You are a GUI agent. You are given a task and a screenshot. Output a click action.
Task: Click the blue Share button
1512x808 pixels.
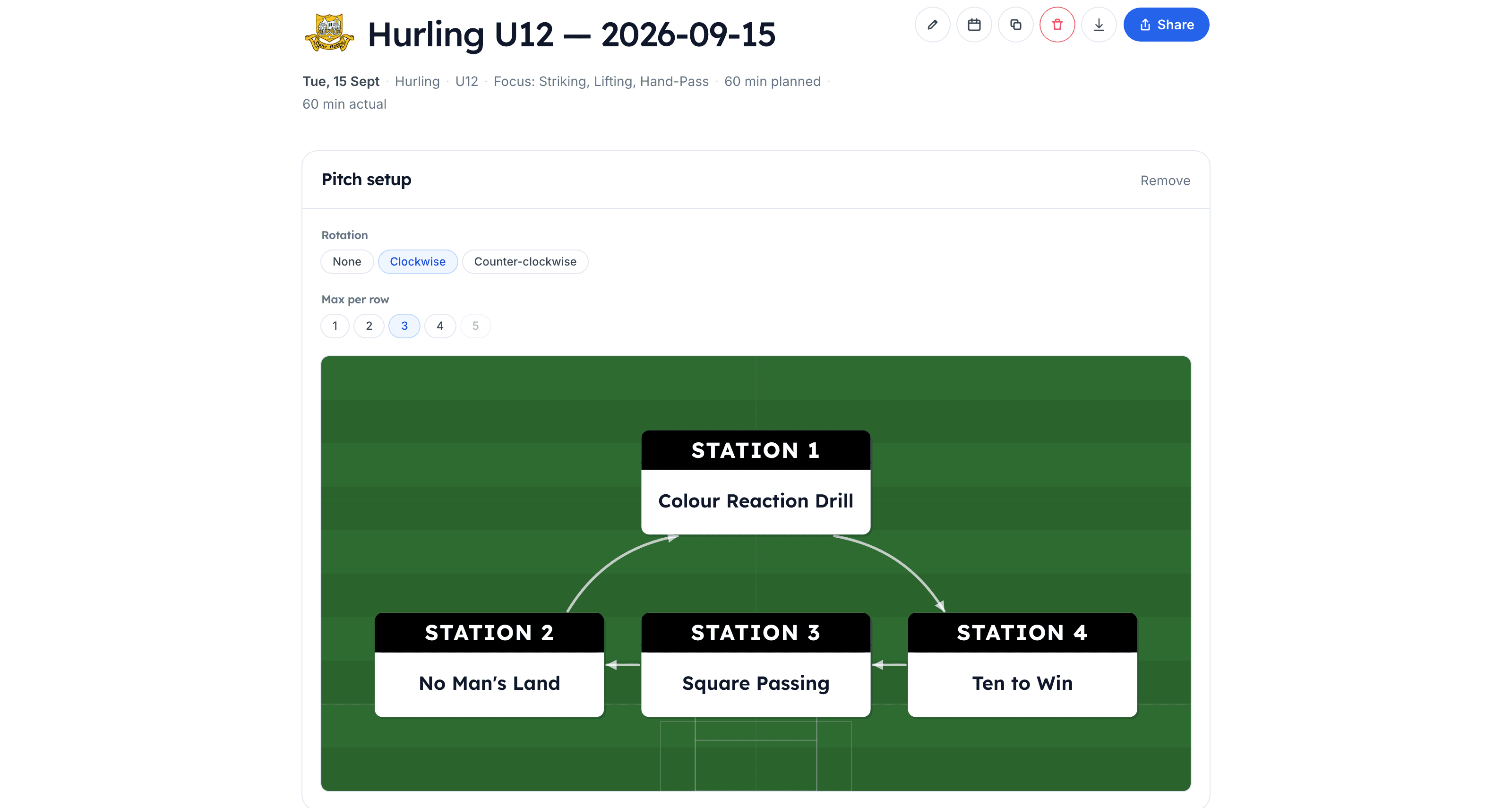pyautogui.click(x=1166, y=25)
